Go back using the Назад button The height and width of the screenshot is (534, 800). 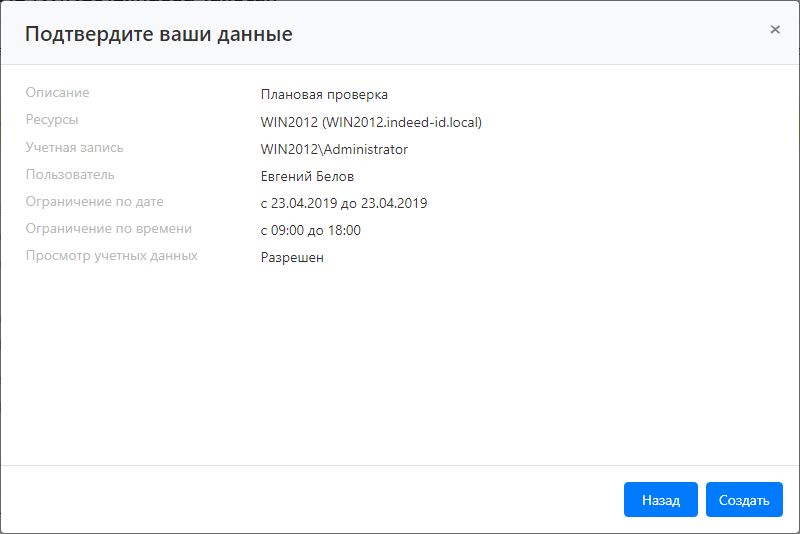pos(660,500)
